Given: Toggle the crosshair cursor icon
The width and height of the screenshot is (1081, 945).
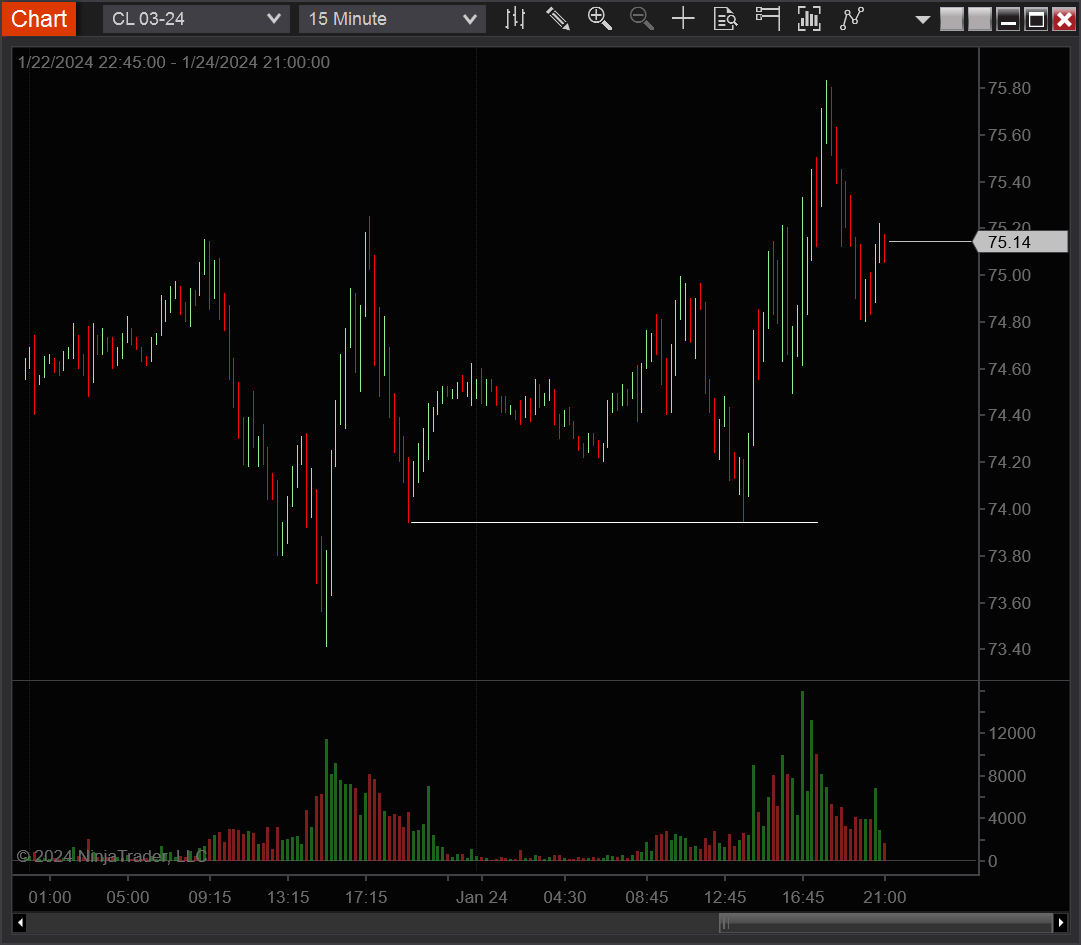Looking at the screenshot, I should click(x=683, y=19).
